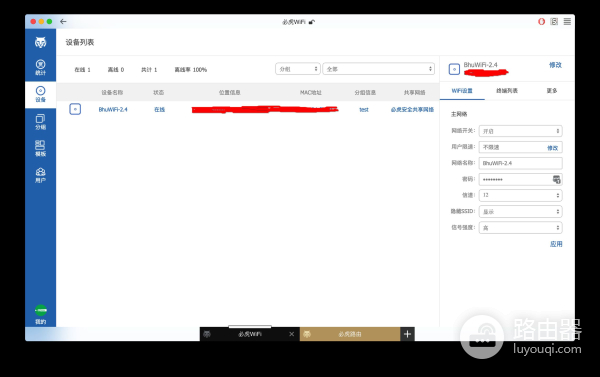Open the 设备 devices section in sidebar

pos(41,94)
